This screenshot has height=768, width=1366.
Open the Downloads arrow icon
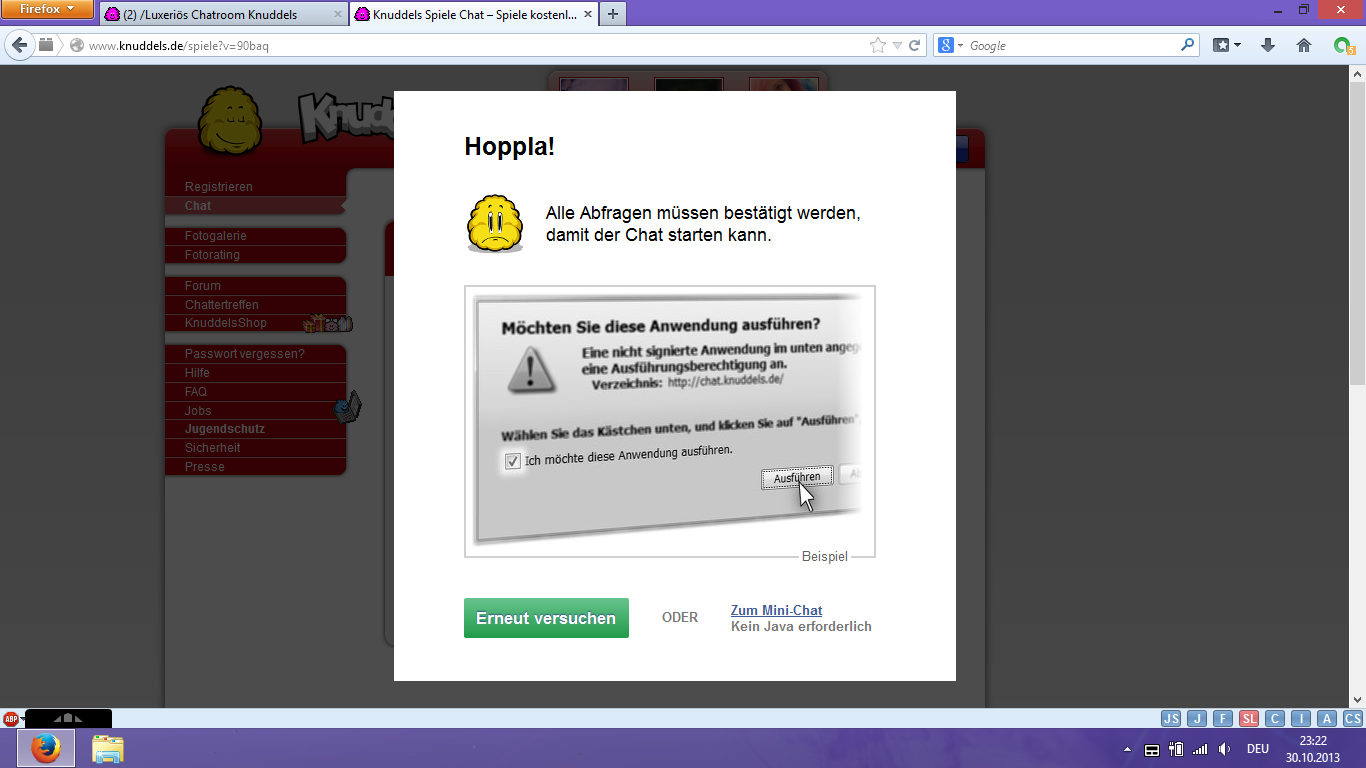pyautogui.click(x=1268, y=45)
